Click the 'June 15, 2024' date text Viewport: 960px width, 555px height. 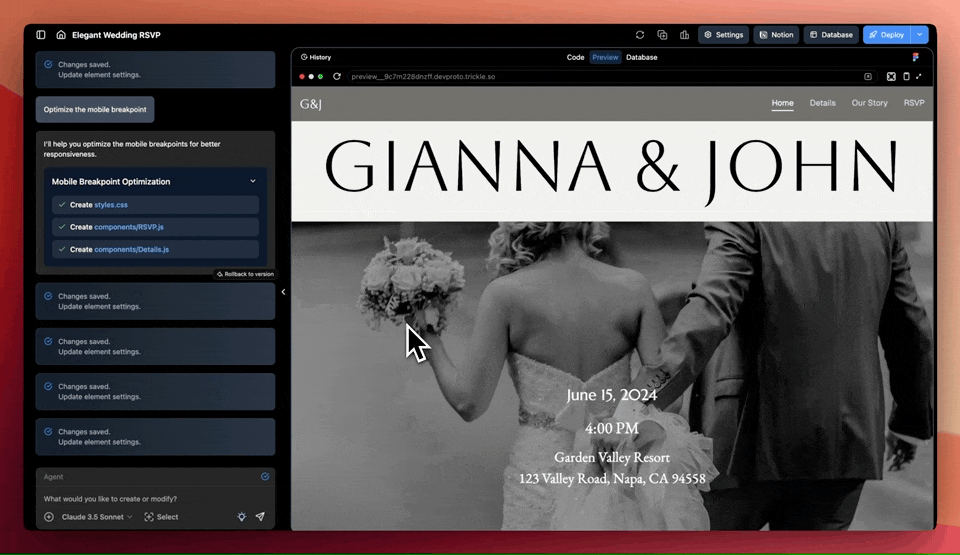click(612, 395)
